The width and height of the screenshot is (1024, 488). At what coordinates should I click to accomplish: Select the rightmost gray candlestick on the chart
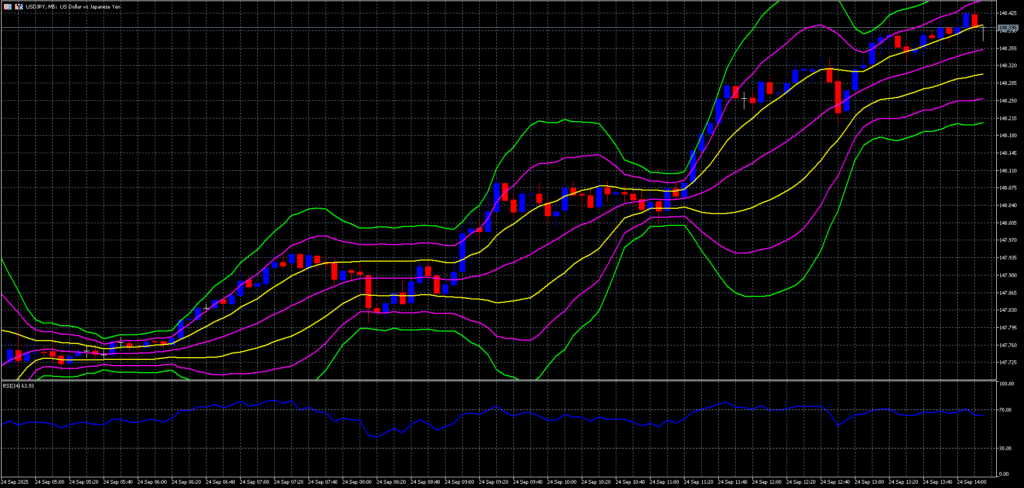985,33
